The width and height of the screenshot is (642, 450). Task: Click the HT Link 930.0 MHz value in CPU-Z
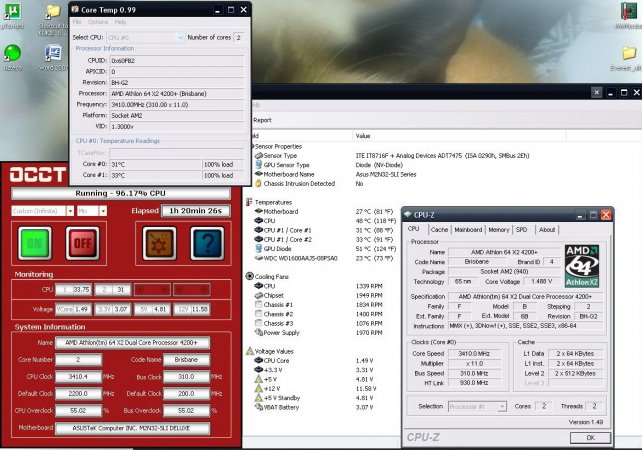474,383
